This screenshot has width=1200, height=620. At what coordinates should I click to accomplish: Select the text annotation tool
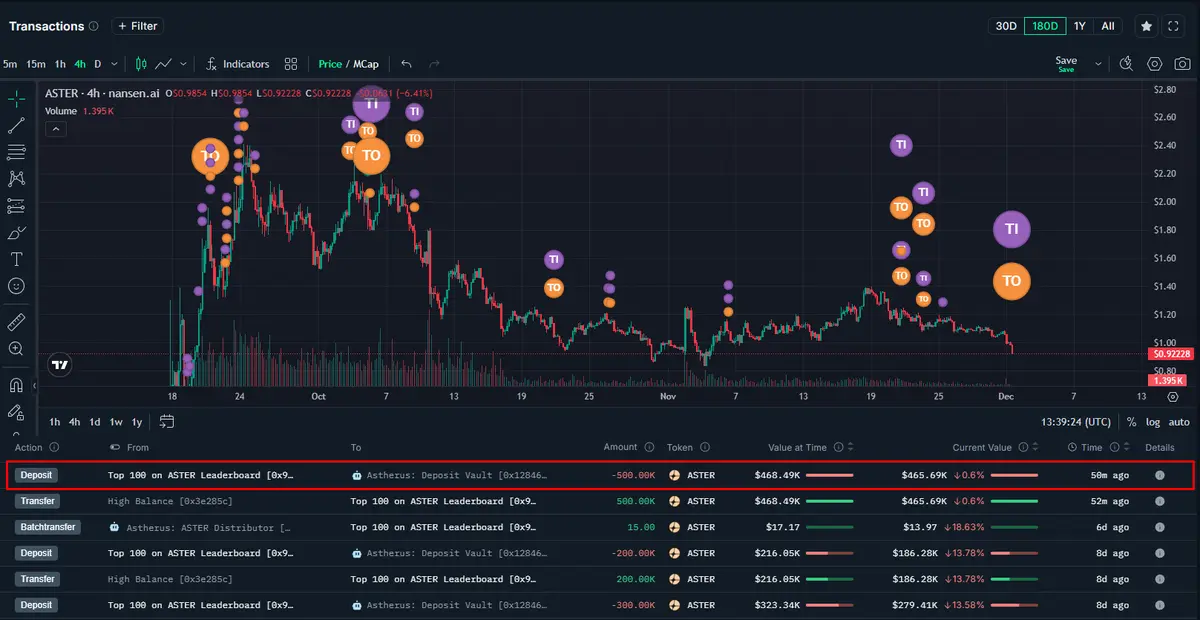coord(16,259)
